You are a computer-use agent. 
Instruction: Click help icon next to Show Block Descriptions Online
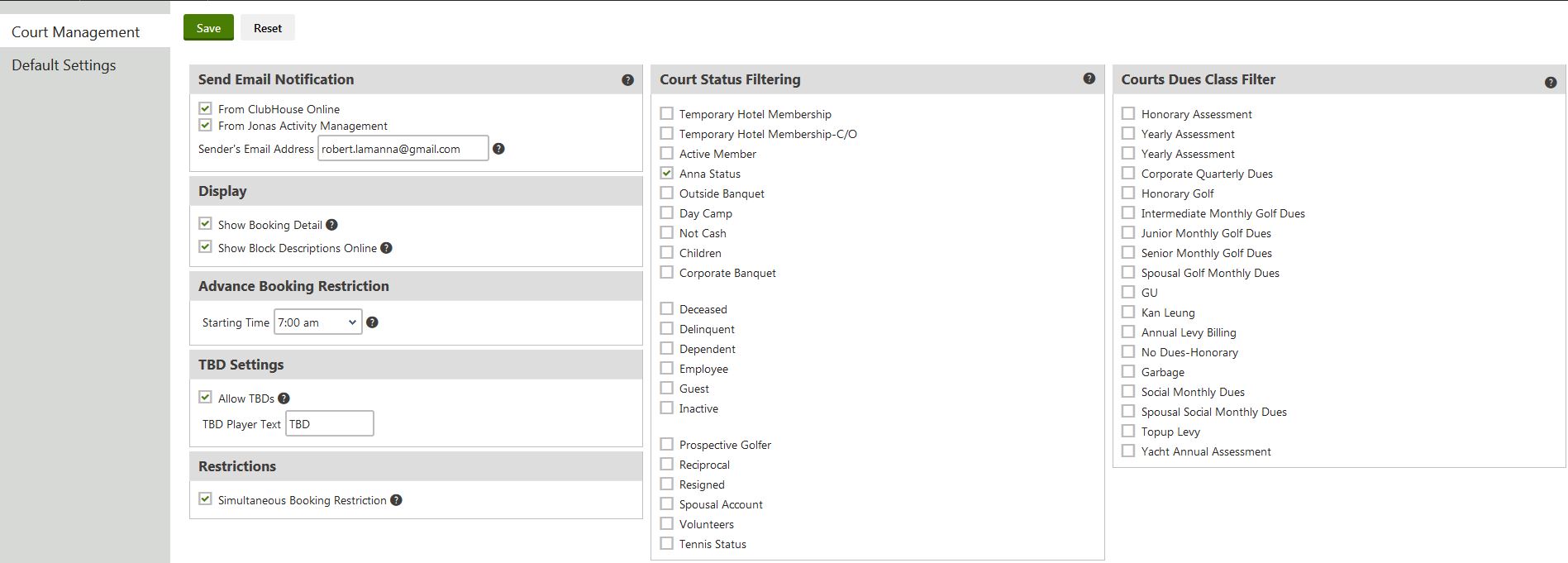tap(386, 248)
